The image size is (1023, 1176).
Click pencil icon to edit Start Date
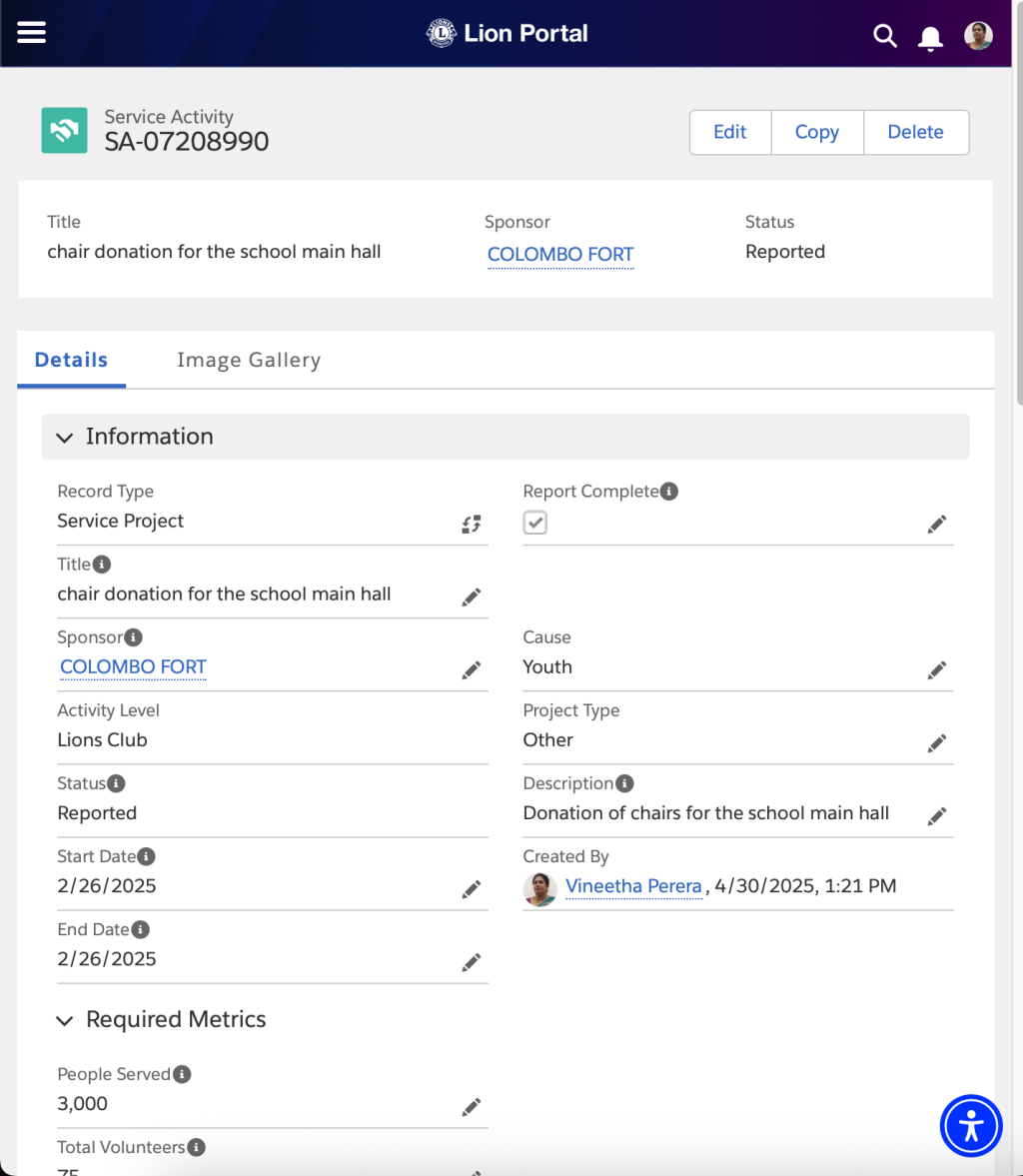[471, 889]
